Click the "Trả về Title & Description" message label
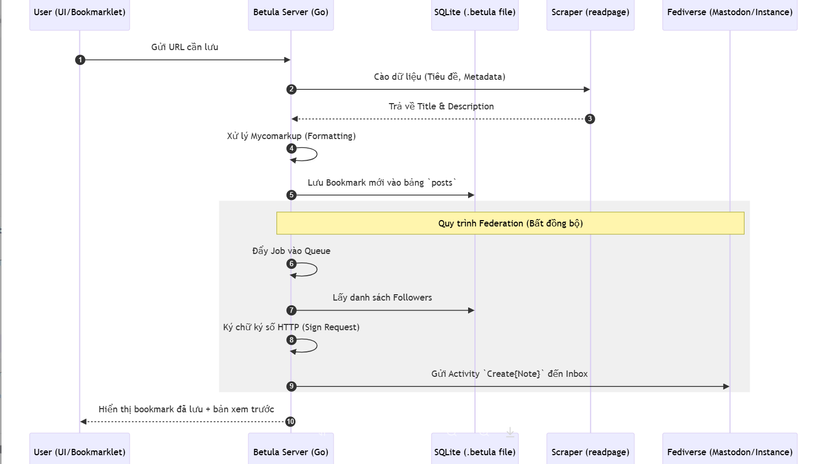Image resolution: width=825 pixels, height=464 pixels. (x=441, y=106)
